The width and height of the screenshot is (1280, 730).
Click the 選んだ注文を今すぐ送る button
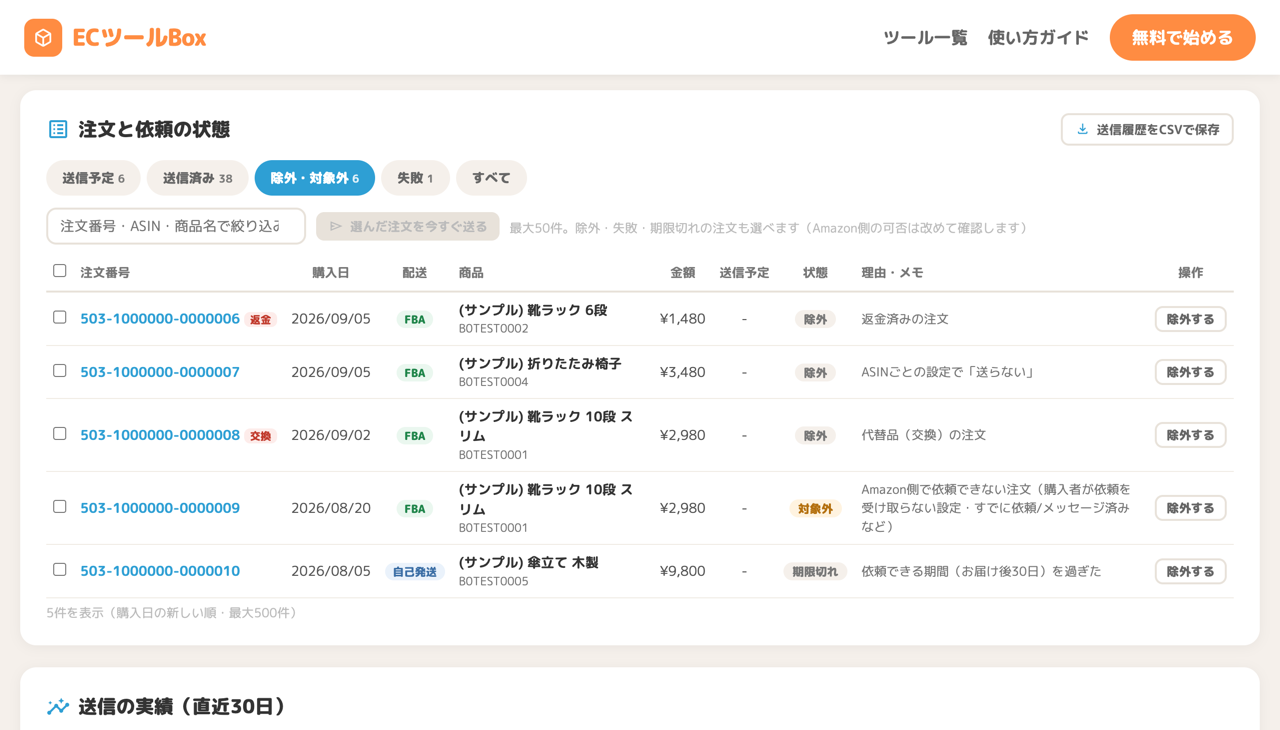tap(408, 226)
